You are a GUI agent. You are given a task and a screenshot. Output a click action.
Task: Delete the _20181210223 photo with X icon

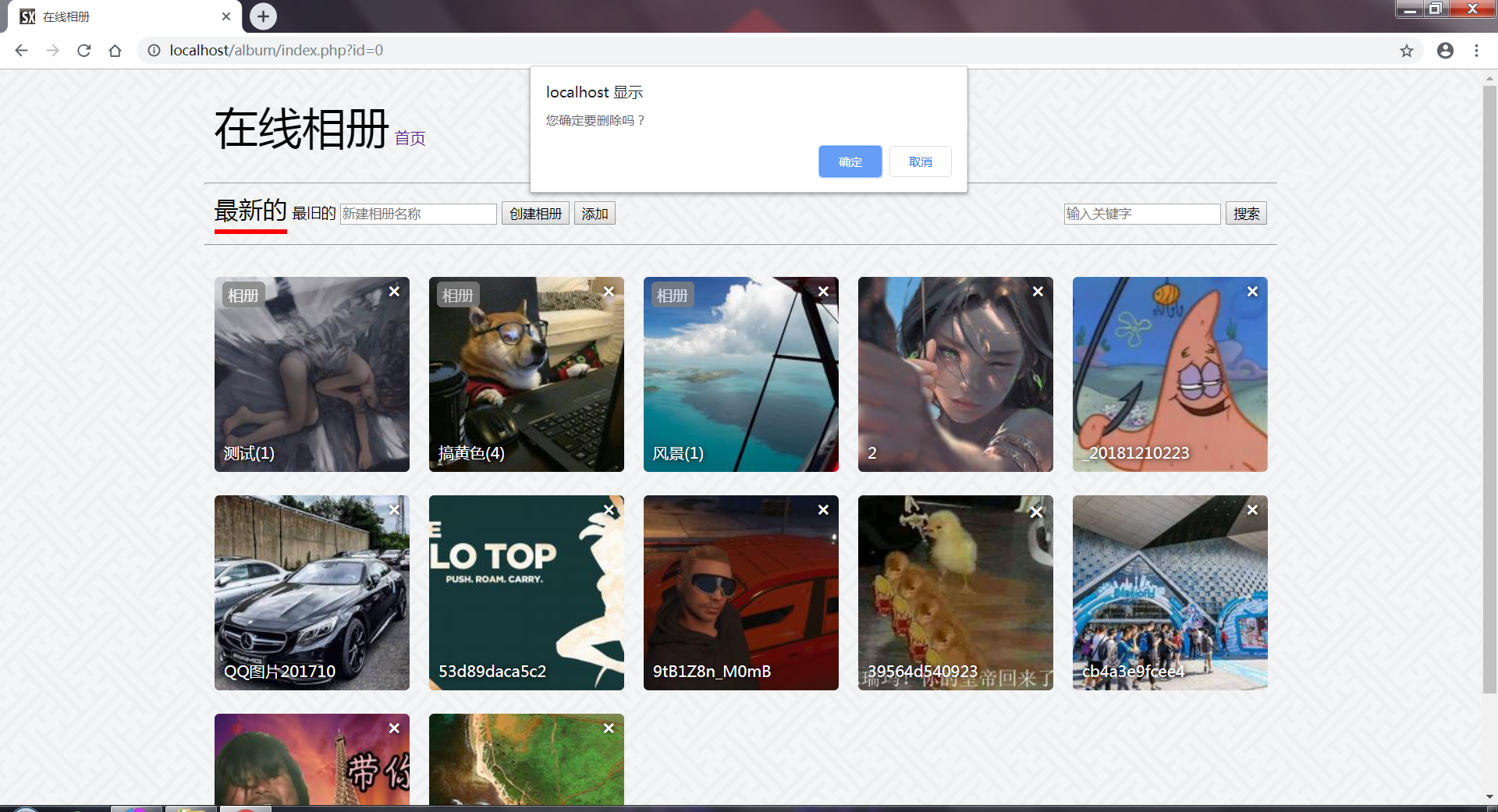pos(1252,291)
